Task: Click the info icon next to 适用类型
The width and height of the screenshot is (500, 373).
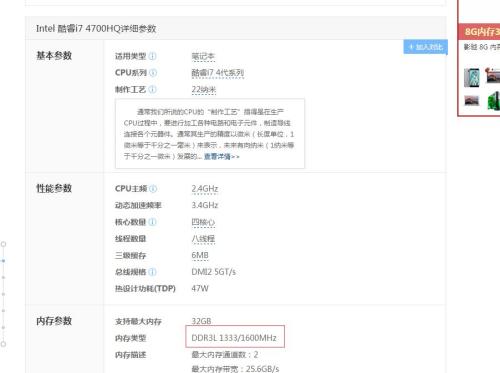Action: tap(152, 56)
